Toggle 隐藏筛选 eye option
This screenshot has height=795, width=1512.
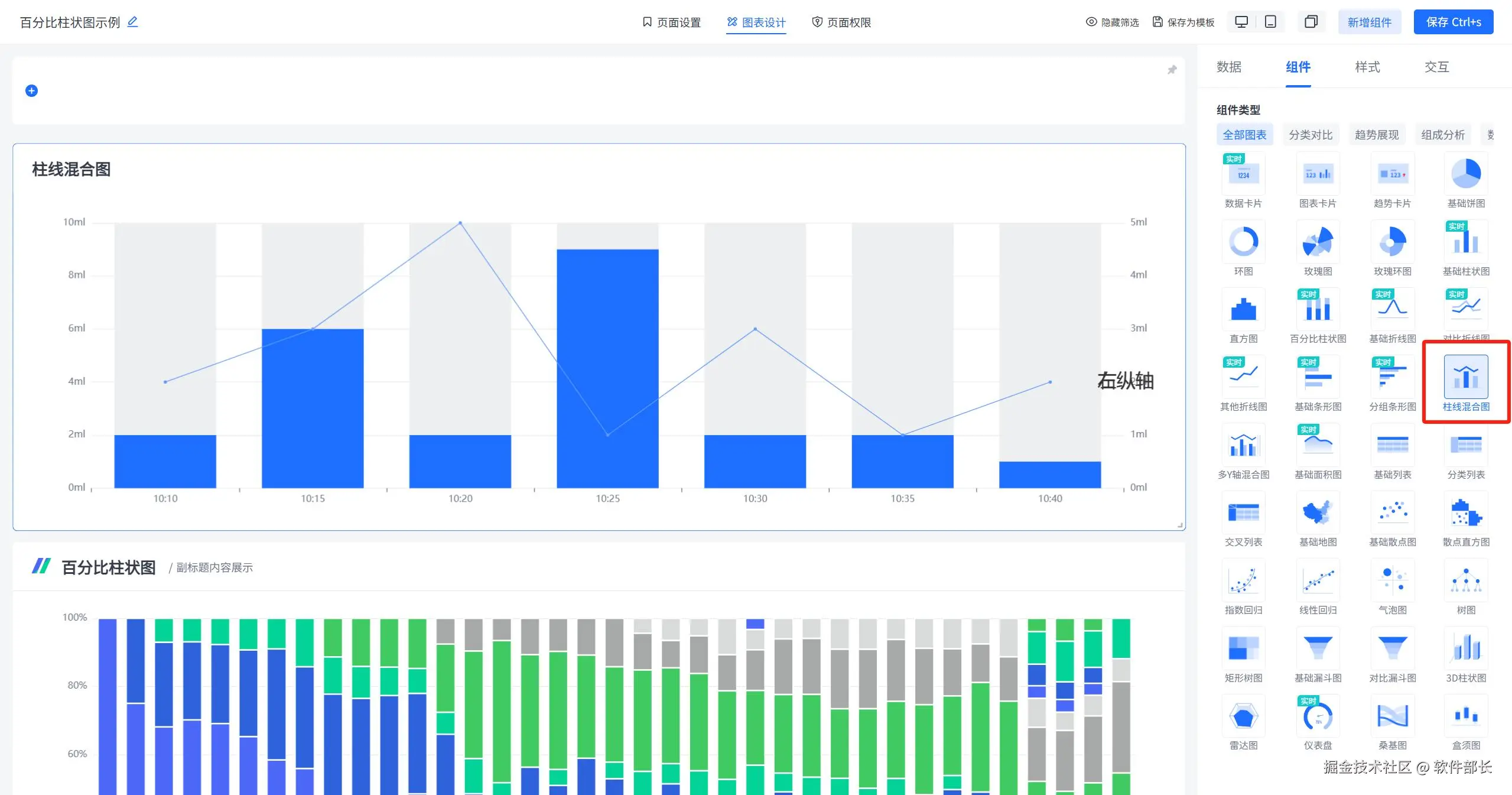click(1112, 22)
